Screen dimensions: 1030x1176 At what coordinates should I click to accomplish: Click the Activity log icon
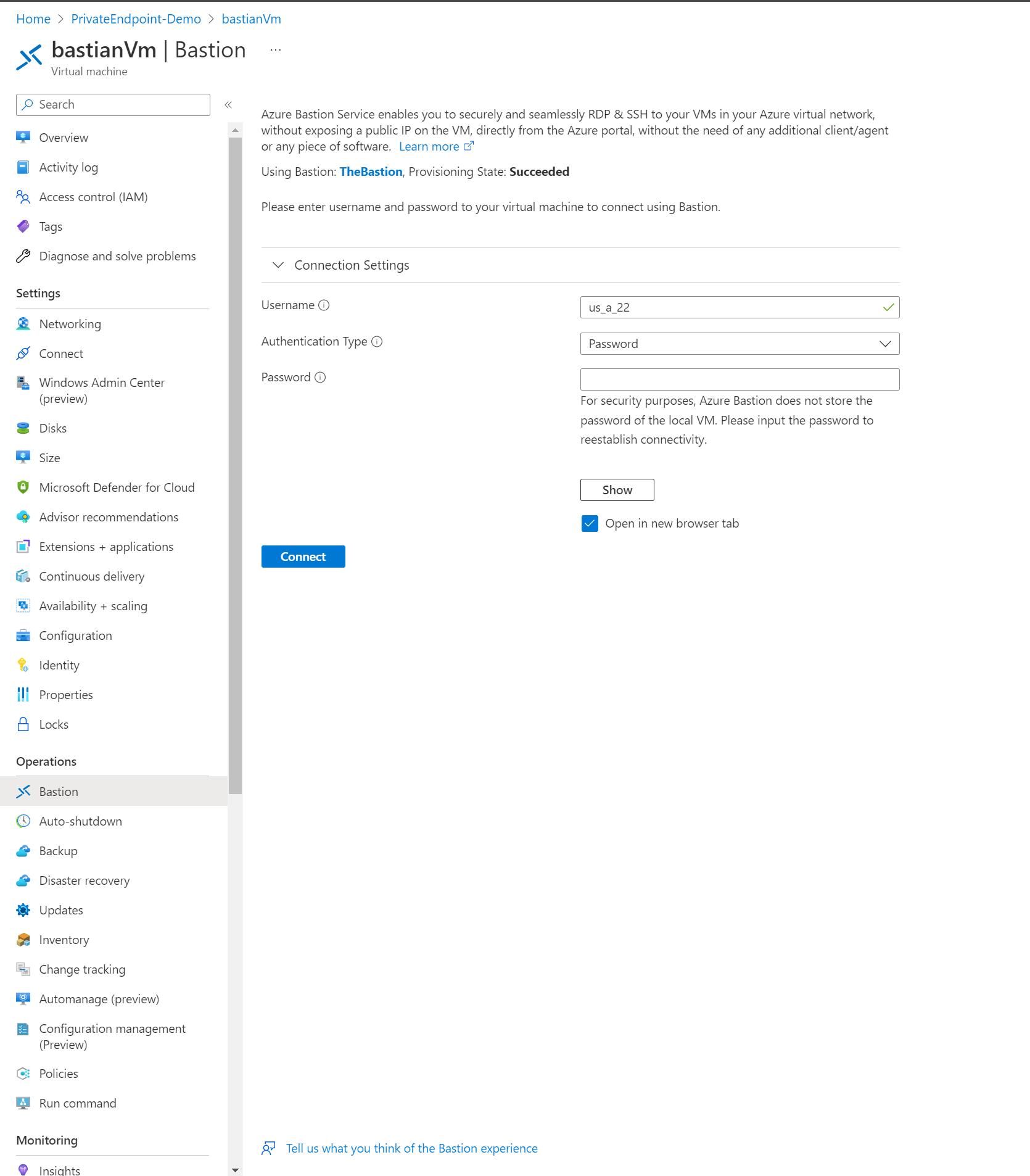23,167
